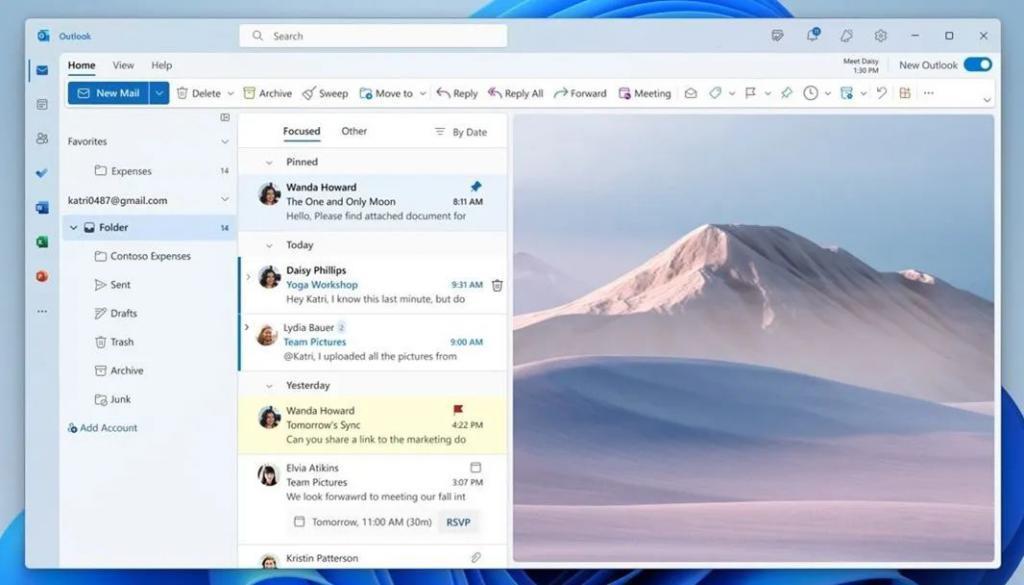Click the Undo arrow in the toolbar

881,93
